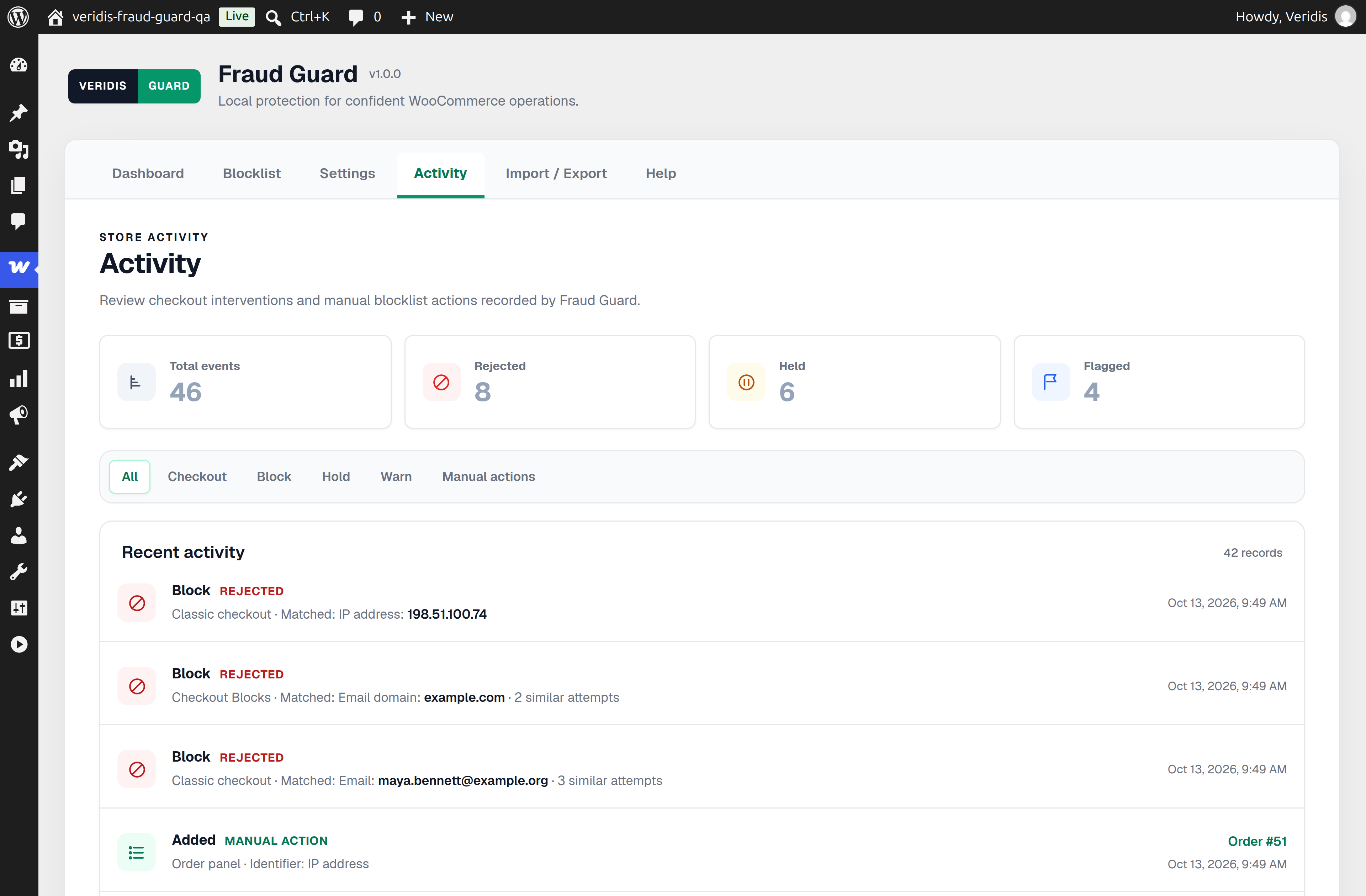This screenshot has height=896, width=1366.
Task: Open Analytics bar chart icon in sidebar
Action: 19,379
